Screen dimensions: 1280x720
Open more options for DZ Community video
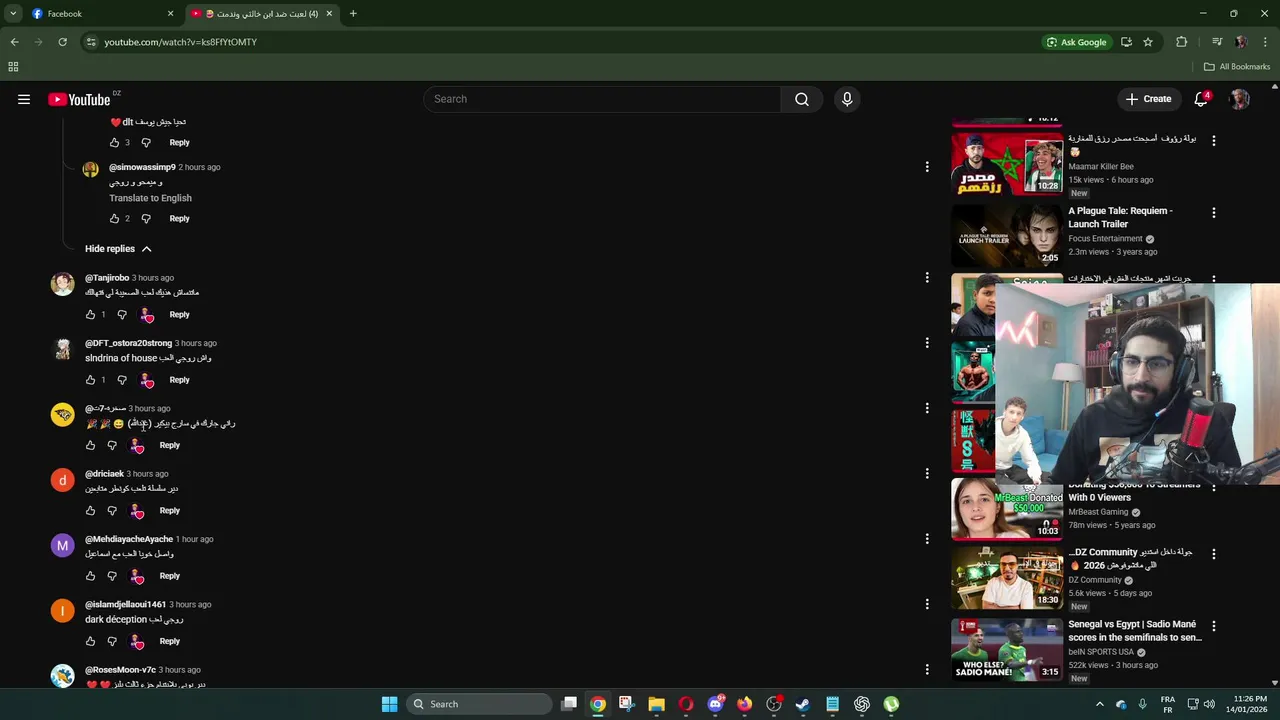1214,554
